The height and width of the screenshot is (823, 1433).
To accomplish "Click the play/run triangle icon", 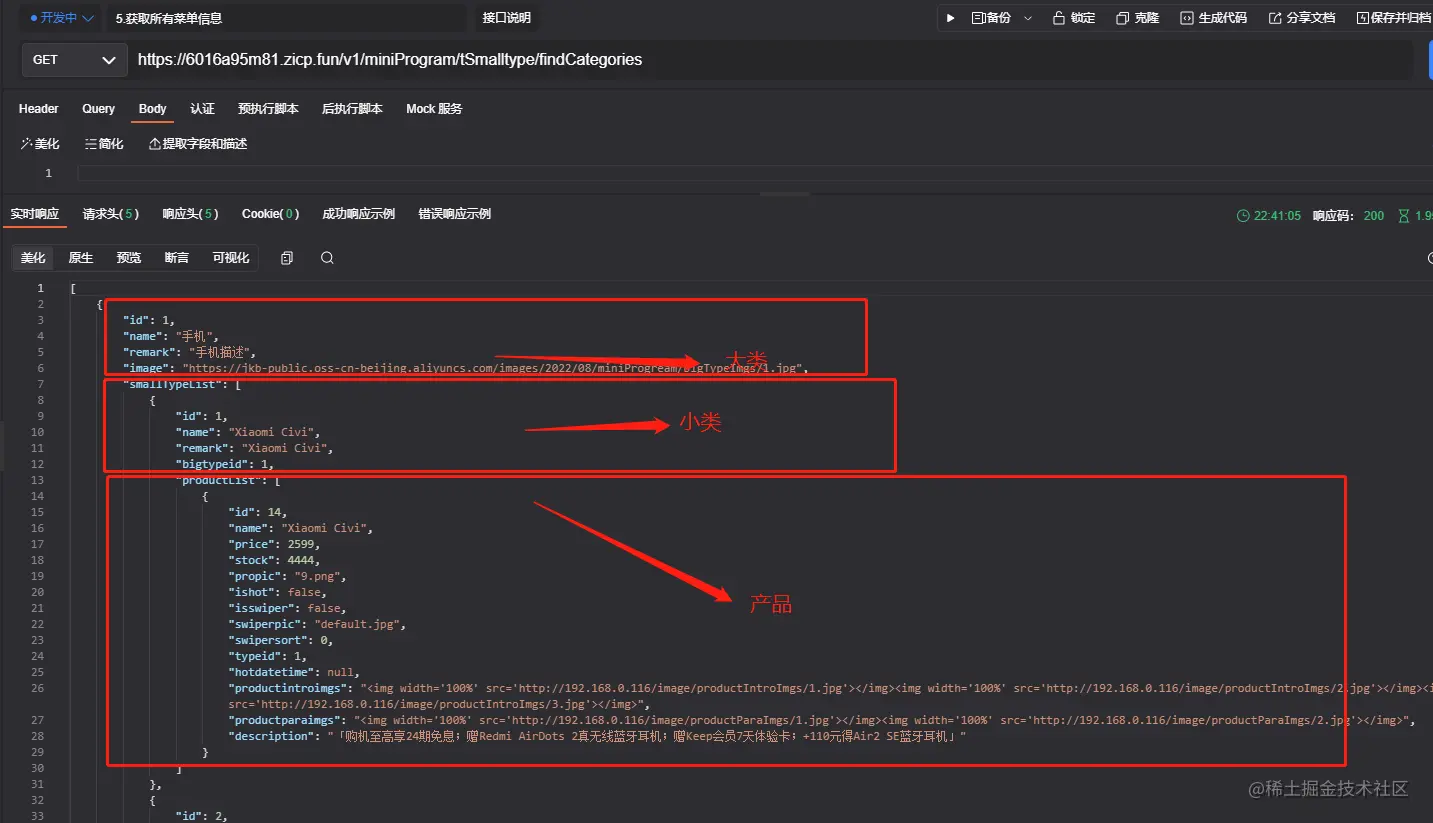I will pyautogui.click(x=950, y=18).
